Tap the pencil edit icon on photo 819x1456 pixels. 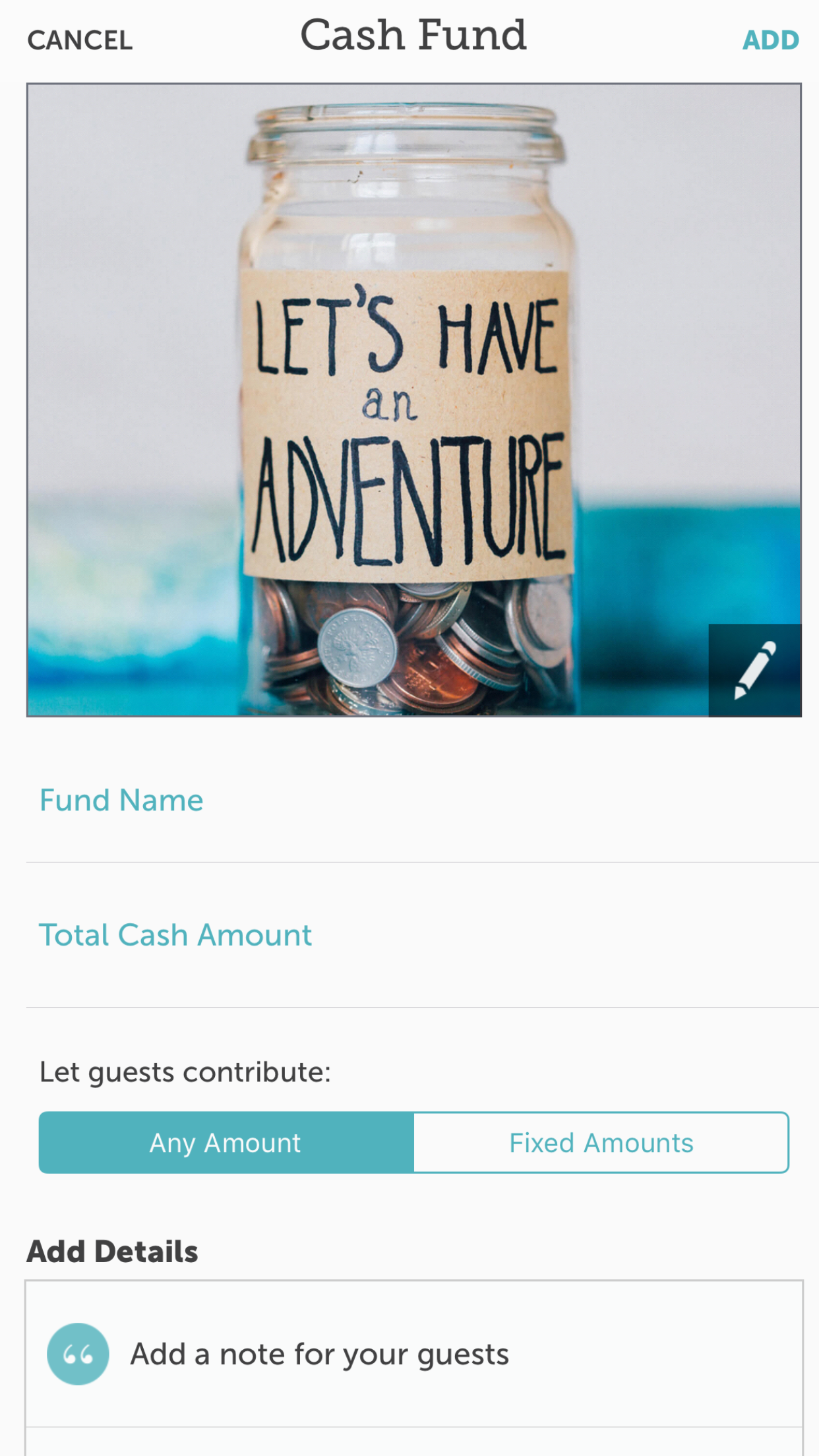755,670
